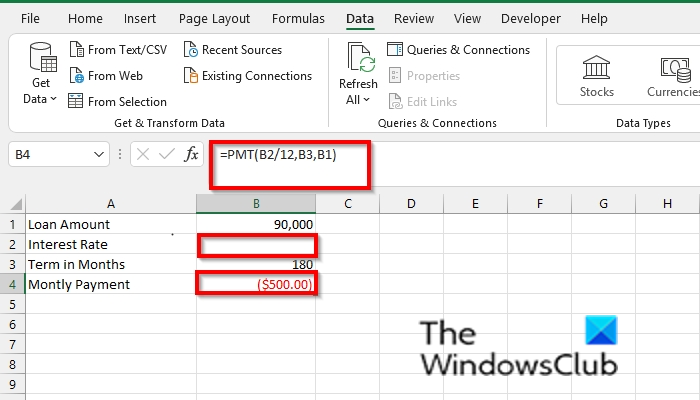
Task: Open Recent Sources
Action: [x=233, y=50]
